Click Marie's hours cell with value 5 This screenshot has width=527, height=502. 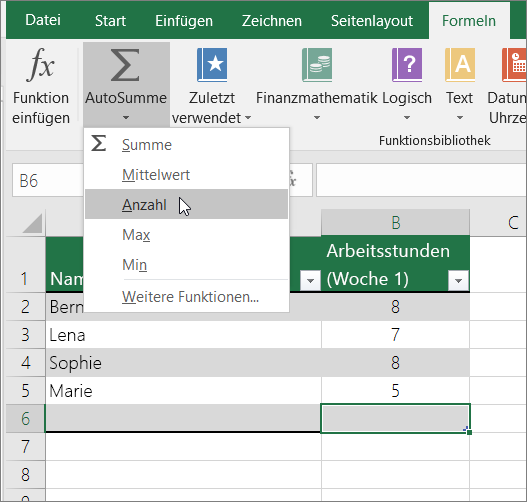396,390
